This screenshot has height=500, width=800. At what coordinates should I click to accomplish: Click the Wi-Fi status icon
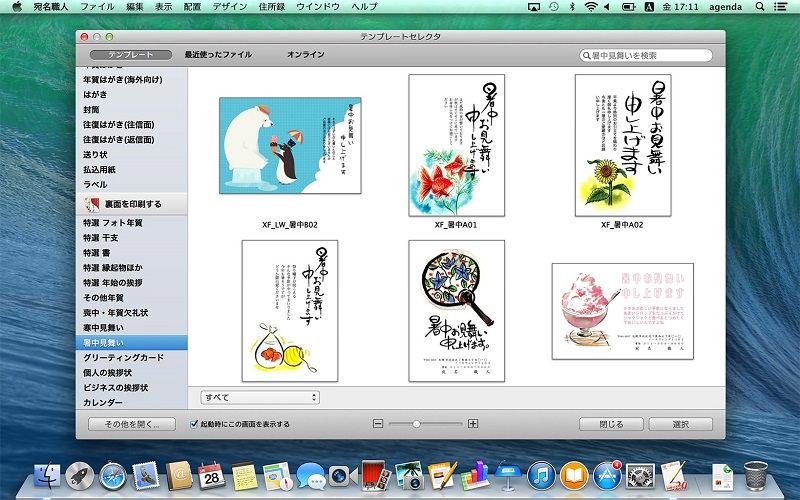pyautogui.click(x=590, y=7)
